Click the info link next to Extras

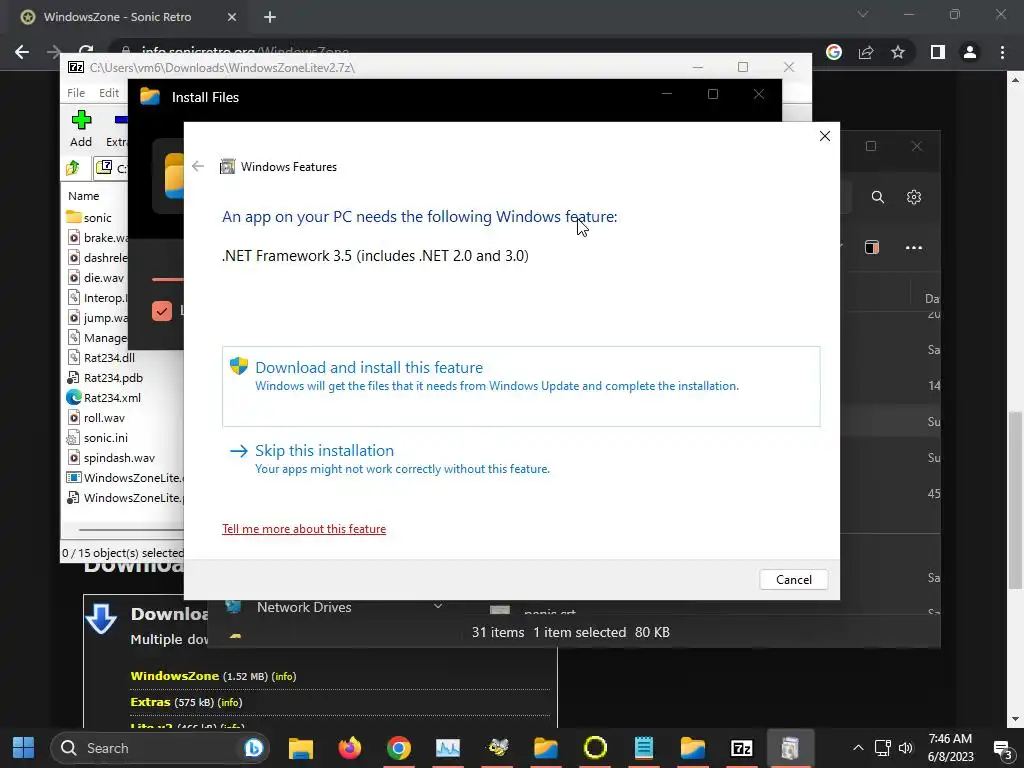[229, 703]
